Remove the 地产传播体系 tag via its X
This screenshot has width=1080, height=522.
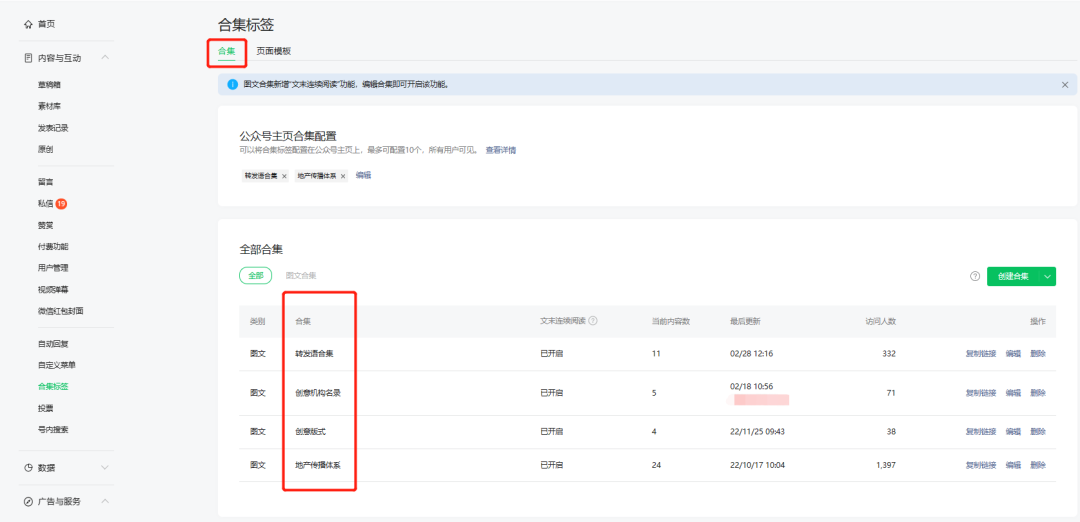[343, 176]
